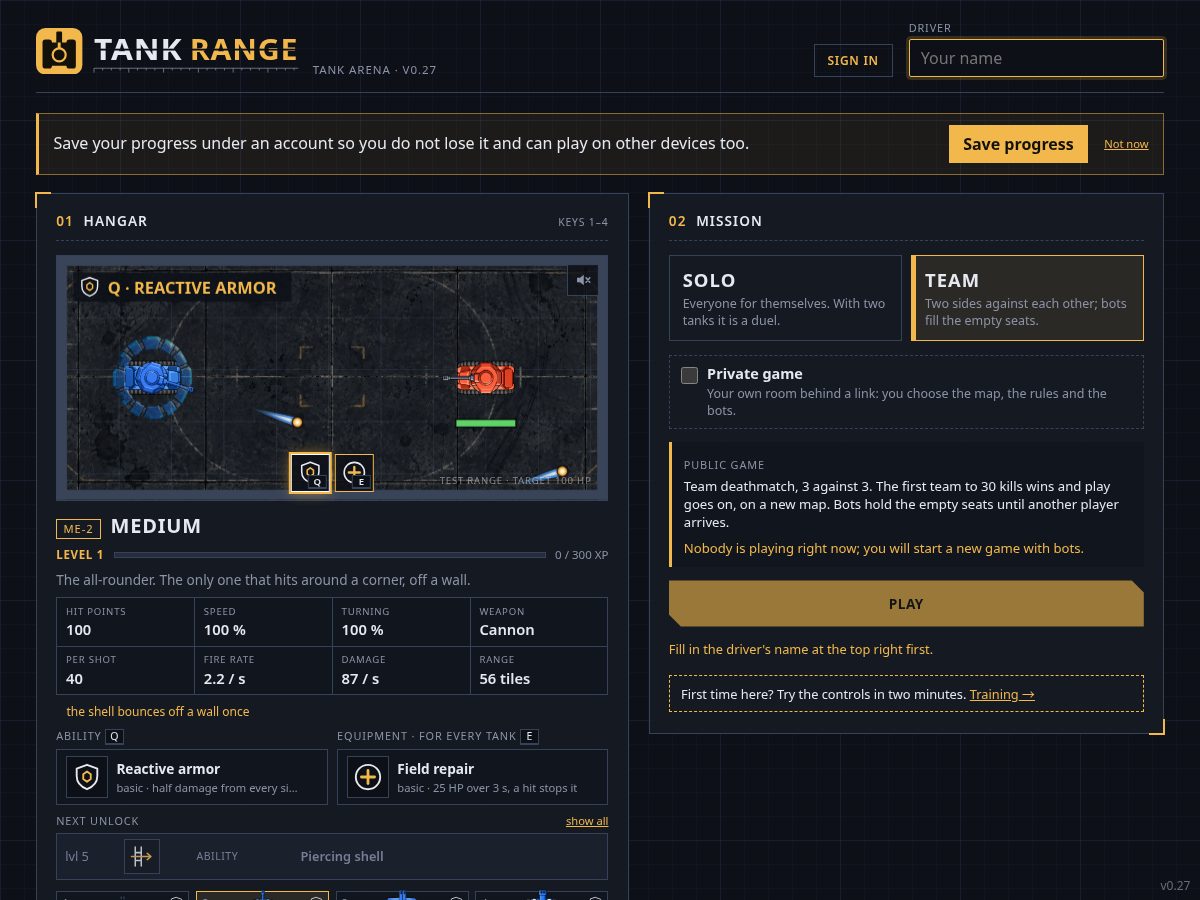Click the '0 / 300 XP' text

pos(581,555)
